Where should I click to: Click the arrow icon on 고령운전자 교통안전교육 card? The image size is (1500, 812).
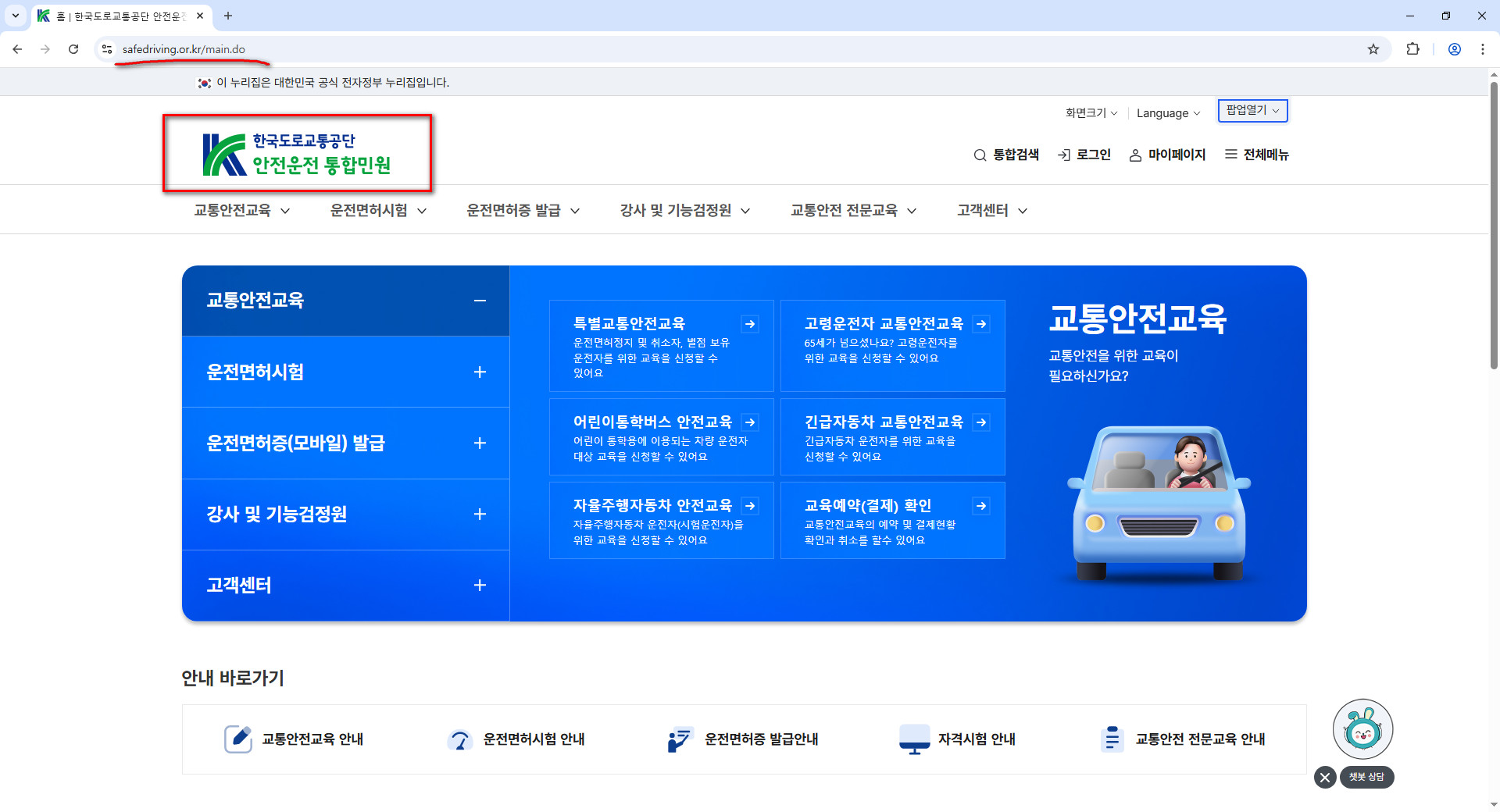click(x=981, y=324)
